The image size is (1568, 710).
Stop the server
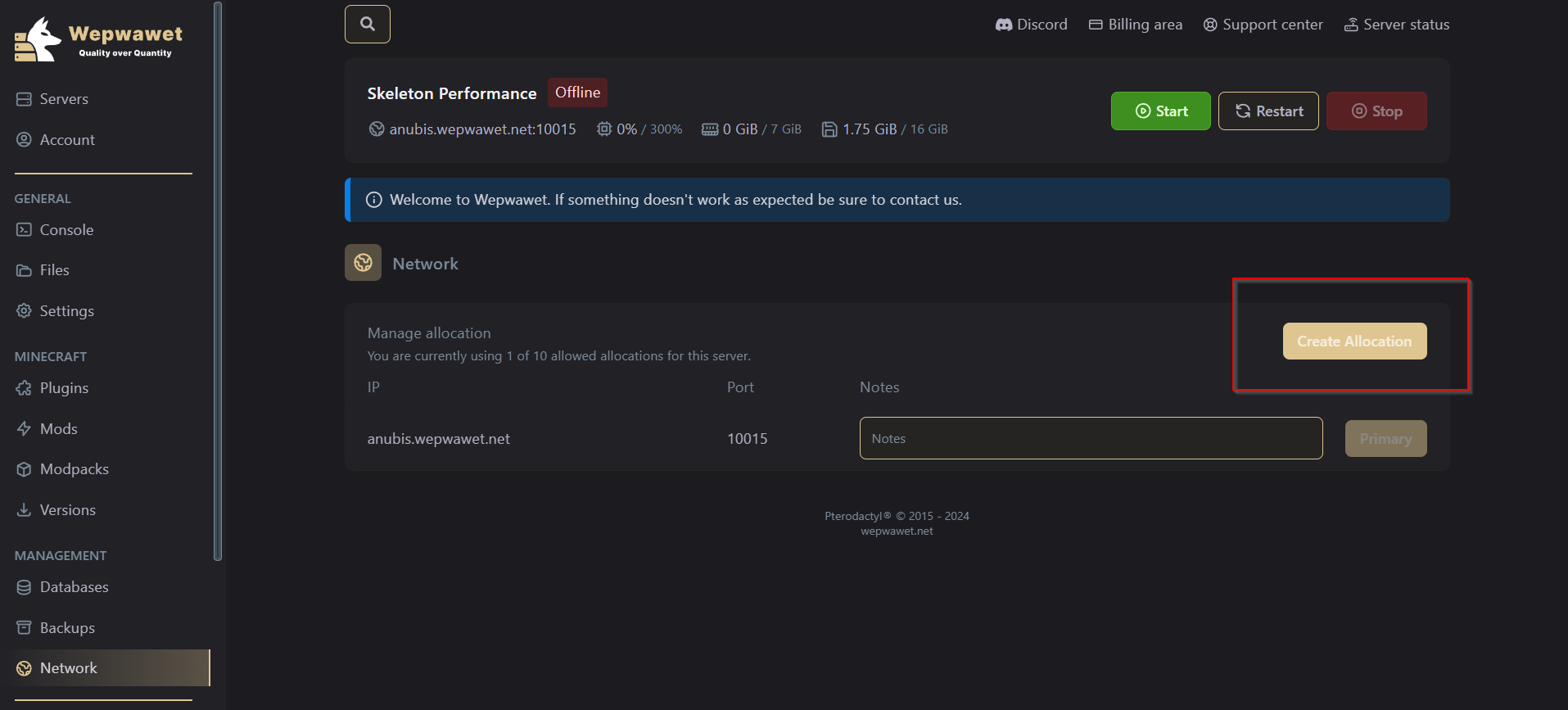pos(1376,111)
